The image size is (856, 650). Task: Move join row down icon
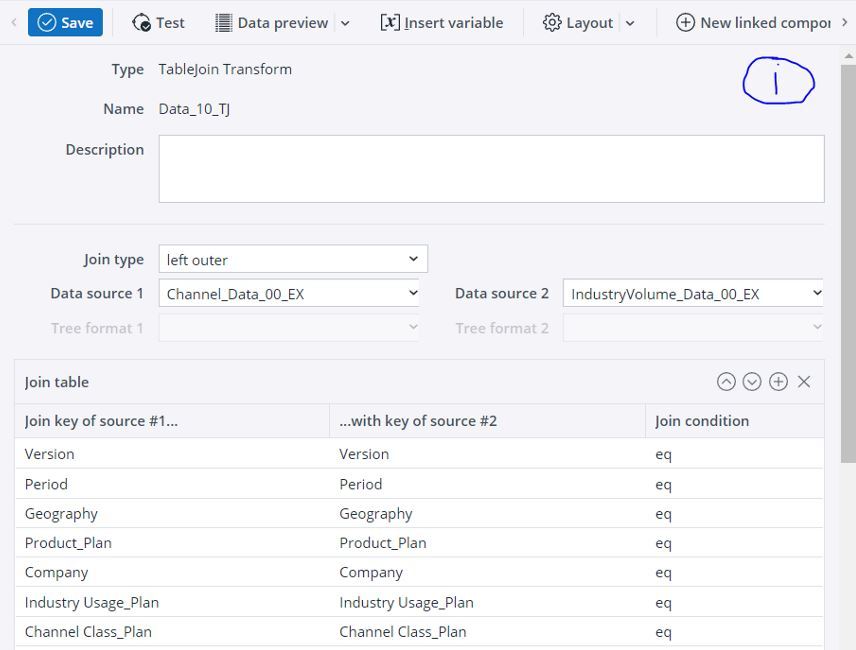[x=752, y=382]
